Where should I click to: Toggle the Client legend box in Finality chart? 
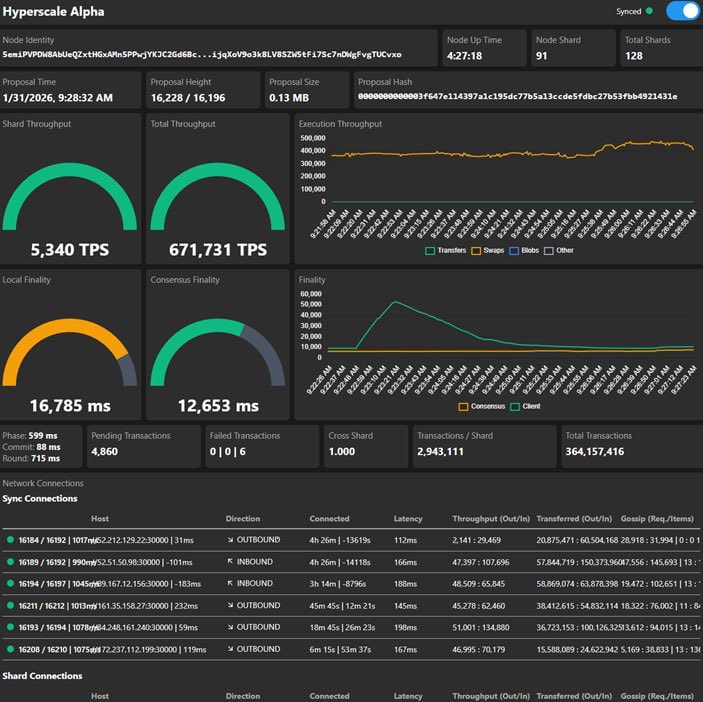[515, 407]
